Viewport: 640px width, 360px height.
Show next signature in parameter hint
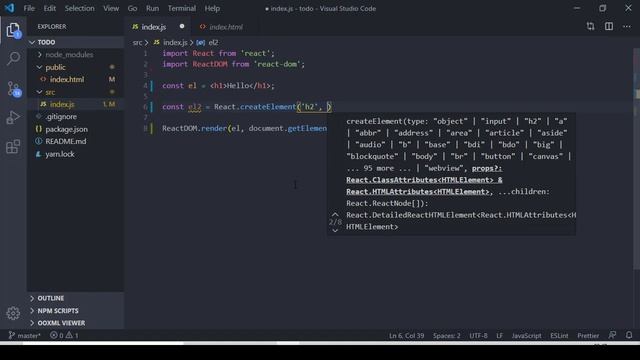click(x=335, y=231)
